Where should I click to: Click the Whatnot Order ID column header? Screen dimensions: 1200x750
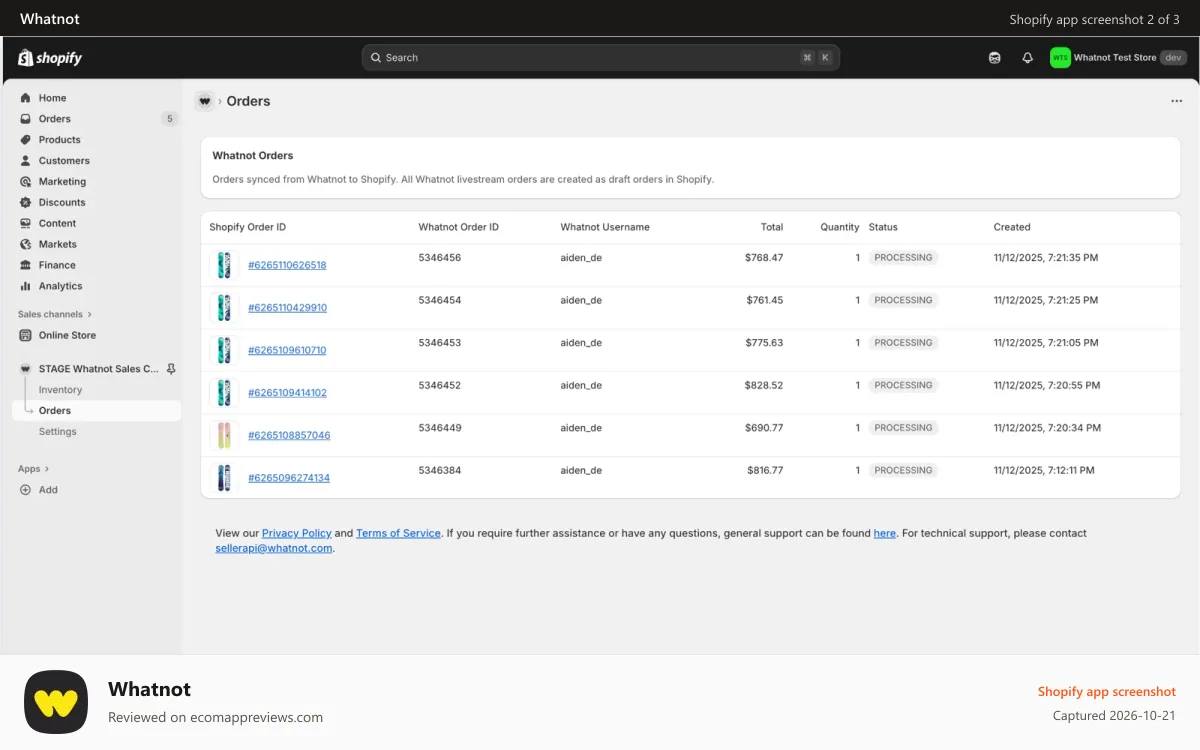point(459,227)
